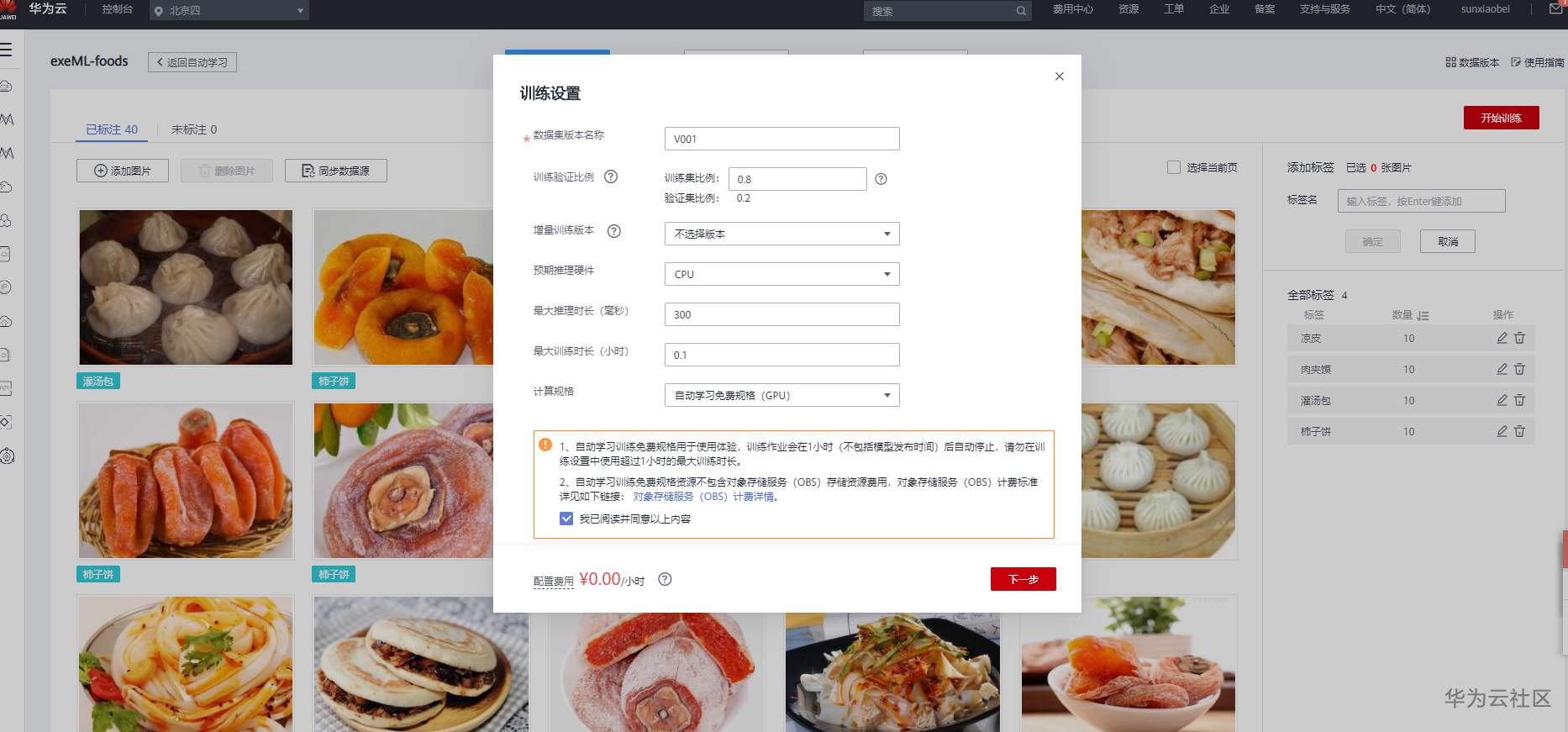Switch to 未标注 0 tab
Image resolution: width=1568 pixels, height=732 pixels.
pos(194,129)
